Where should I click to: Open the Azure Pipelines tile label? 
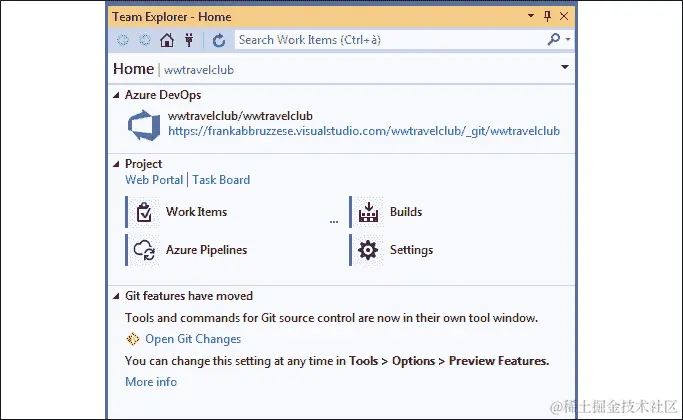pyautogui.click(x=206, y=250)
